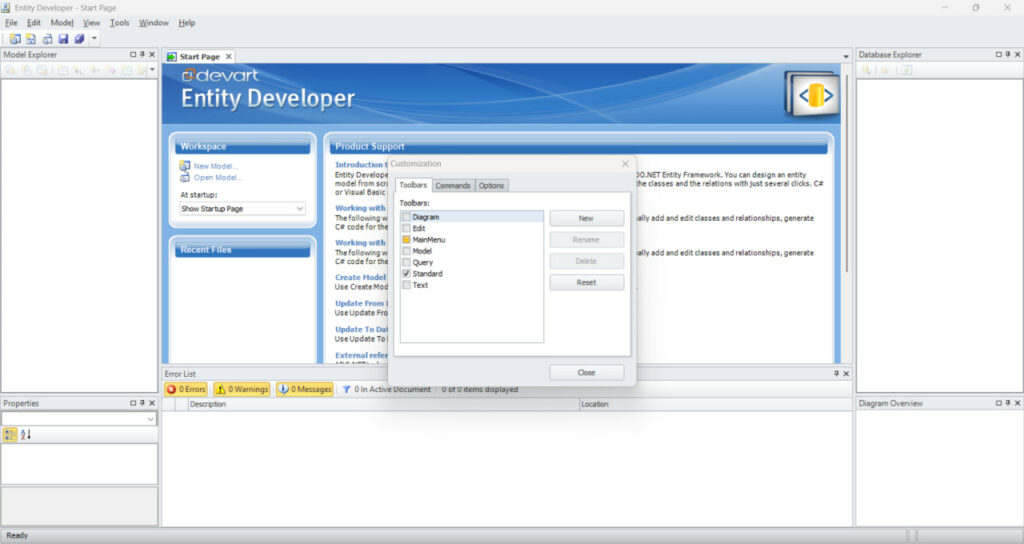Click the Create from Database toolbar icon
Viewport: 1024px width, 544px height.
[31, 39]
